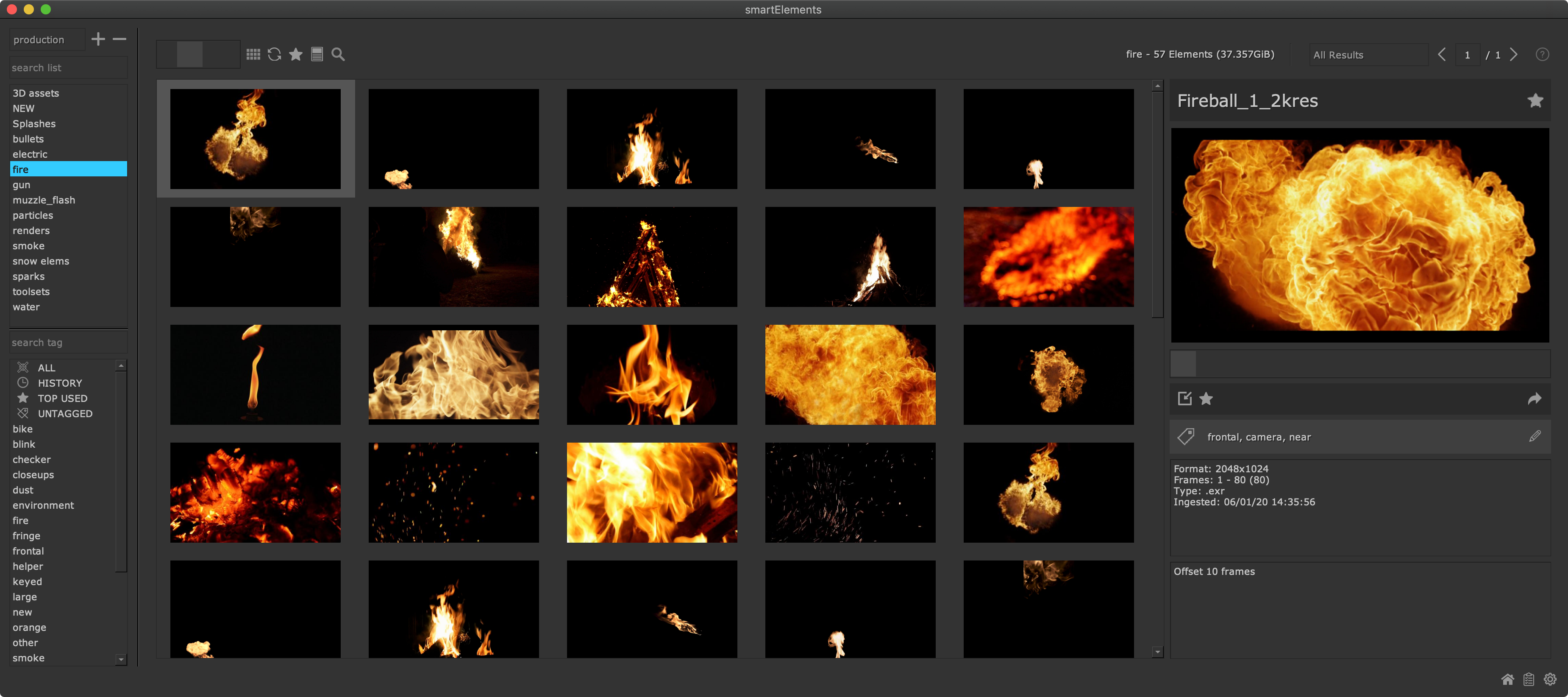
Task: Add a new list with plus icon
Action: pos(98,39)
